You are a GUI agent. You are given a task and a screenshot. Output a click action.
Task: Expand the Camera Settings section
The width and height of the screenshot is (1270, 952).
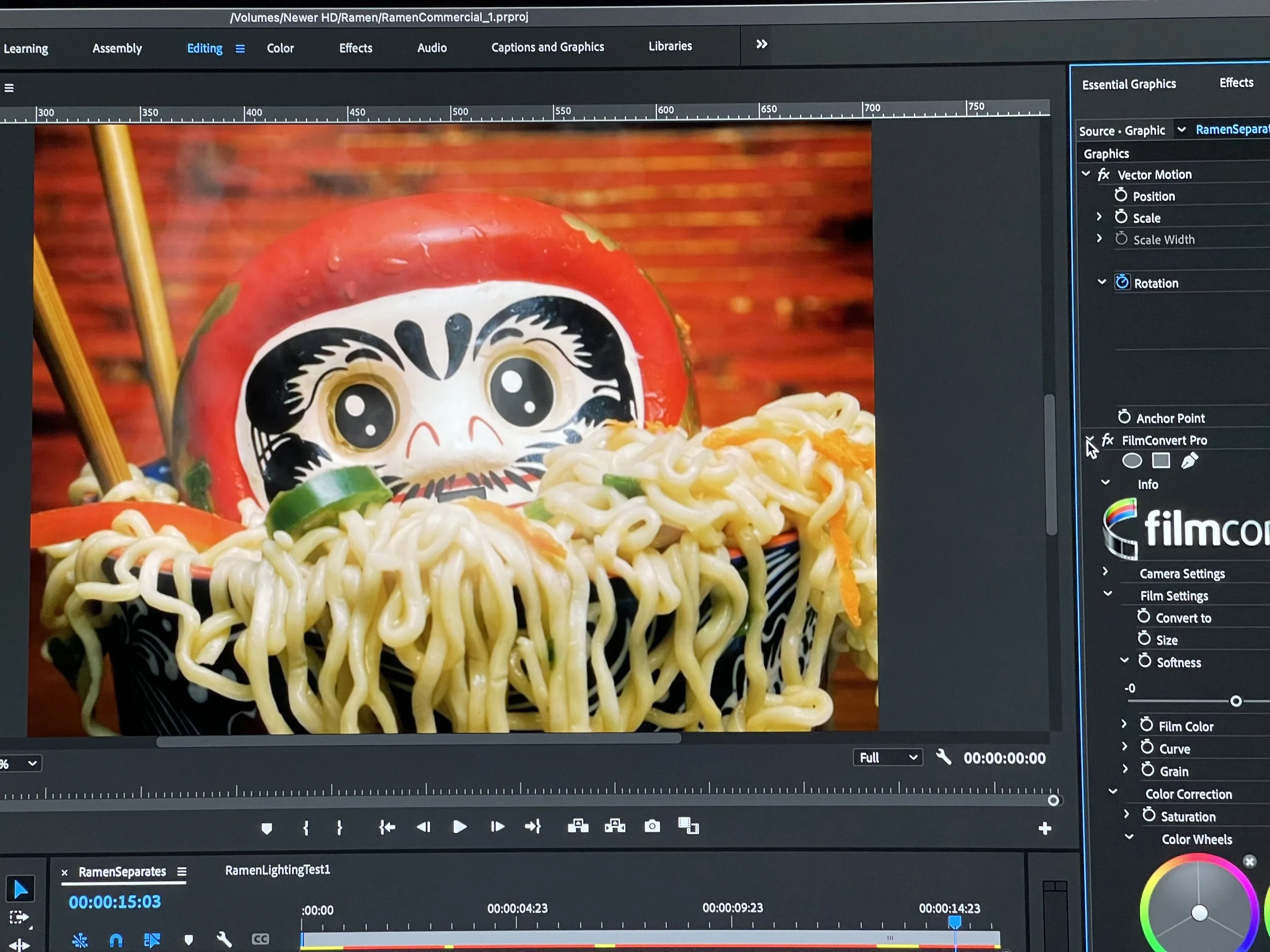[x=1105, y=572]
